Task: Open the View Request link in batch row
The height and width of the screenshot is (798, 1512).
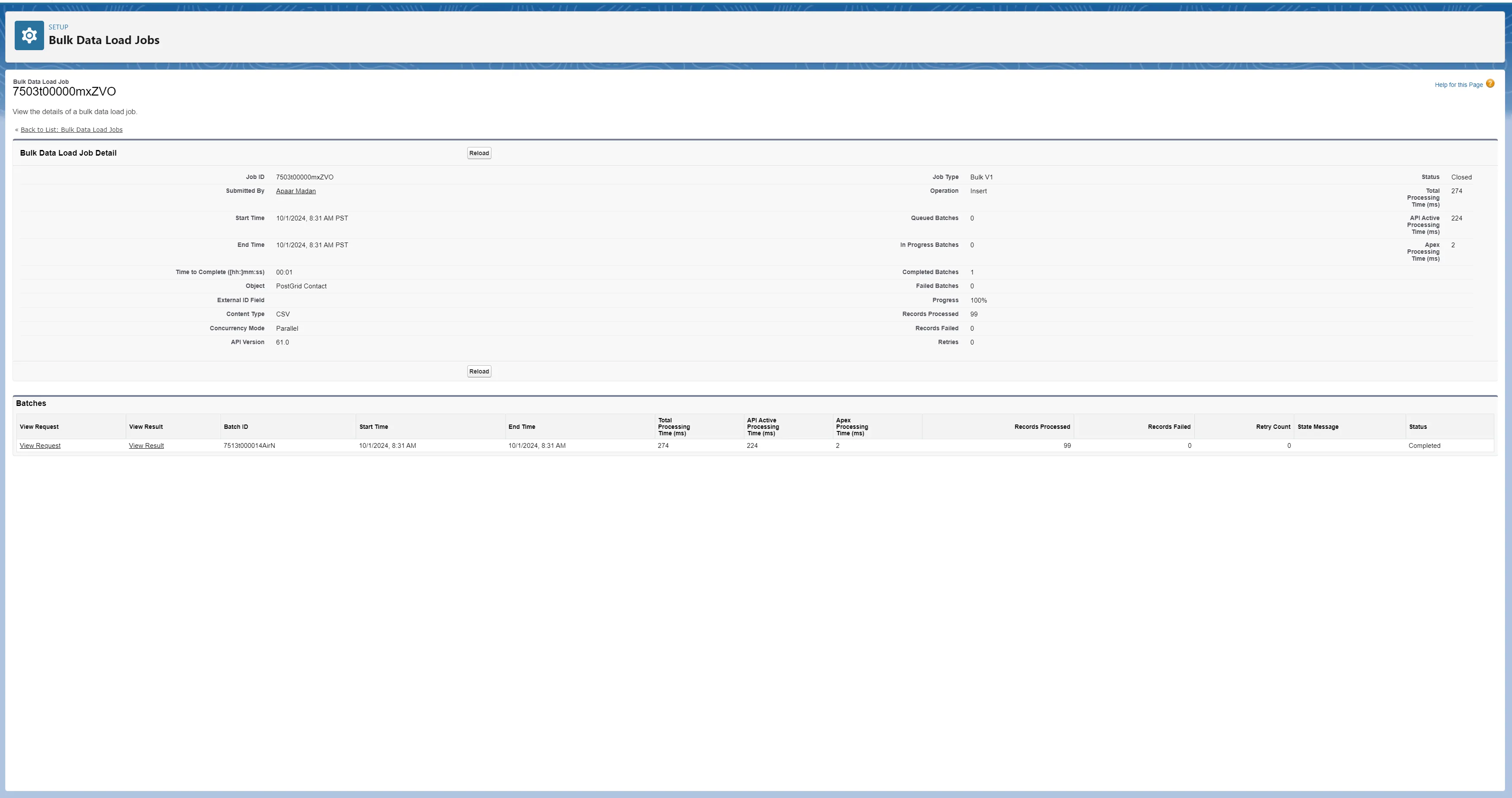Action: [40, 446]
